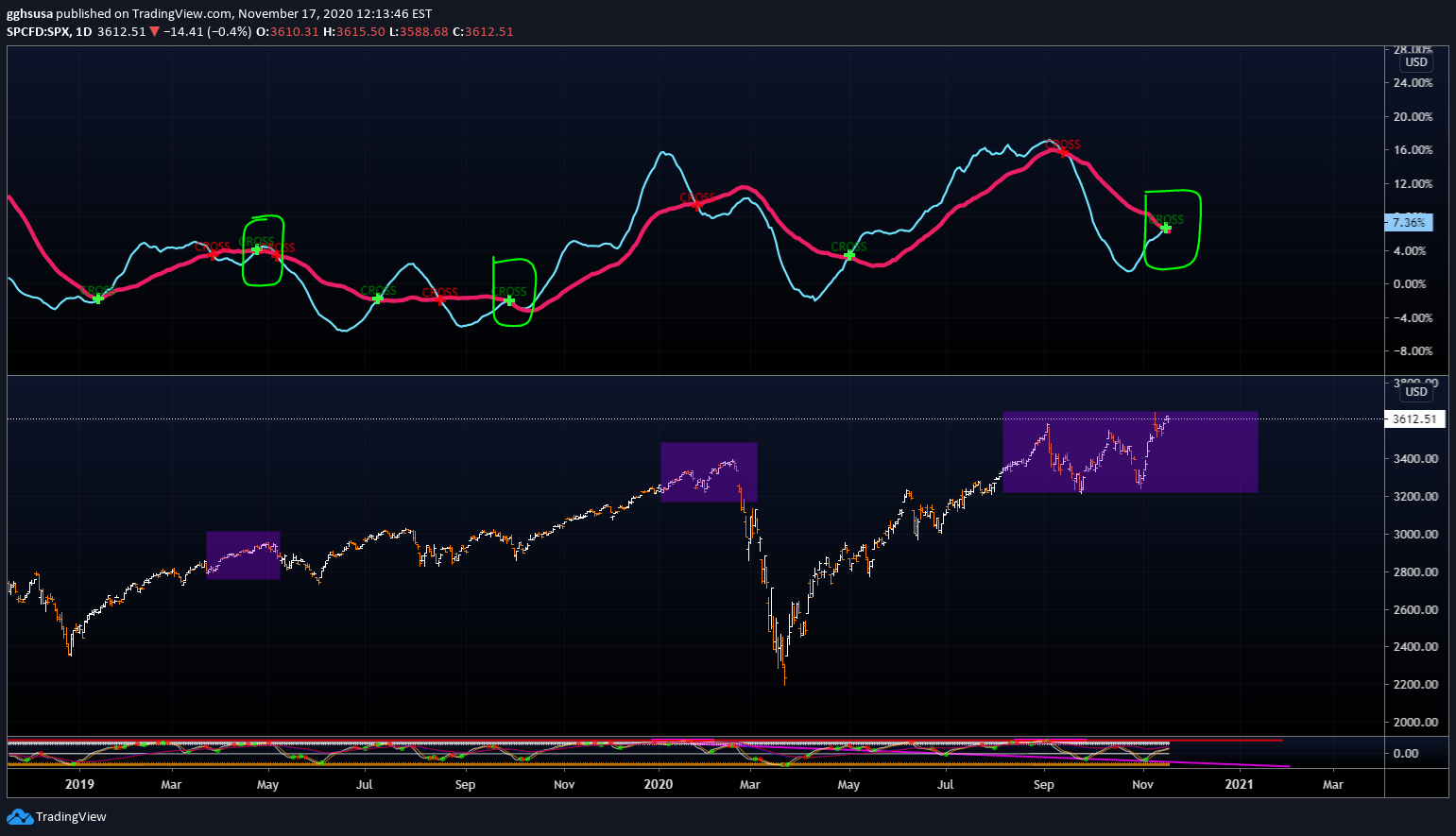This screenshot has width=1456, height=836.
Task: Click the 2400.00 price axis label
Action: coord(1415,647)
